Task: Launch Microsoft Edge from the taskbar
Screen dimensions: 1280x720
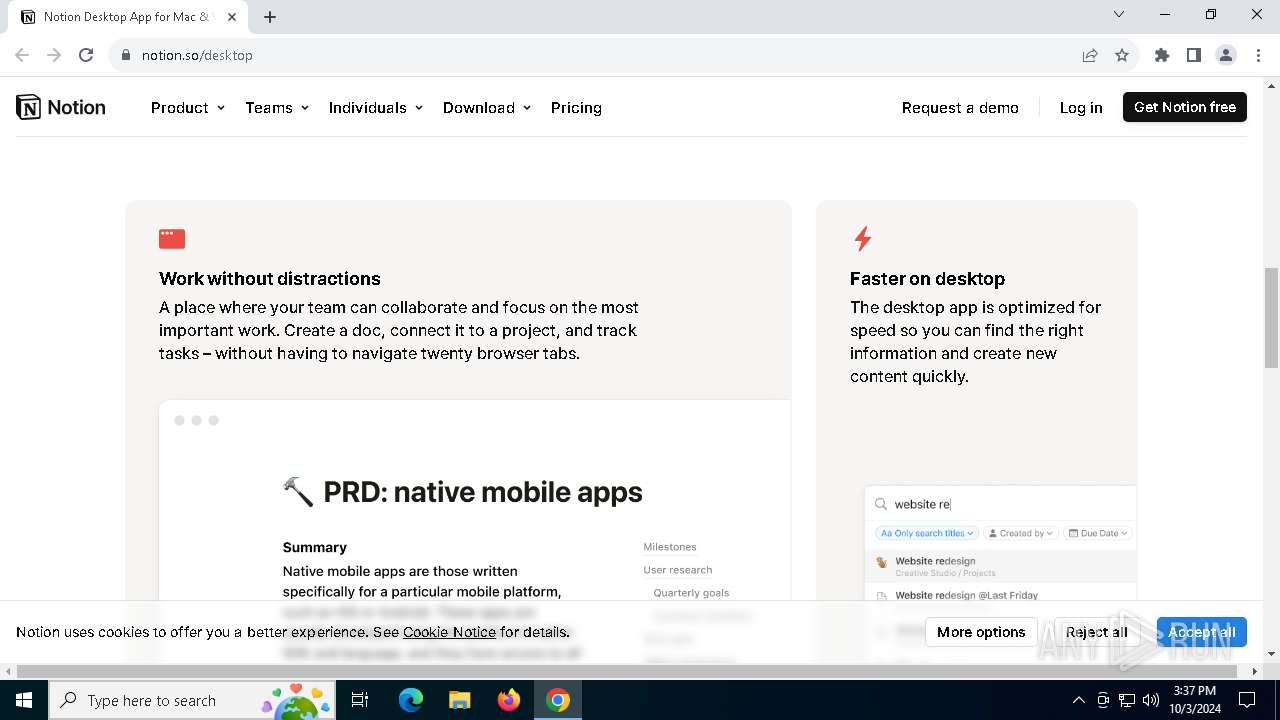Action: (x=411, y=700)
